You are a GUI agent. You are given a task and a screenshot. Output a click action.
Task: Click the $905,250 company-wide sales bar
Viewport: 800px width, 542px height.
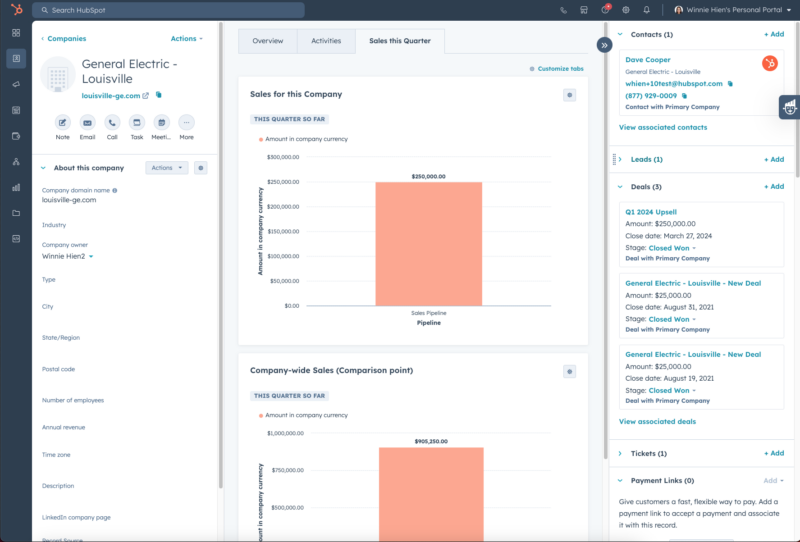431,495
